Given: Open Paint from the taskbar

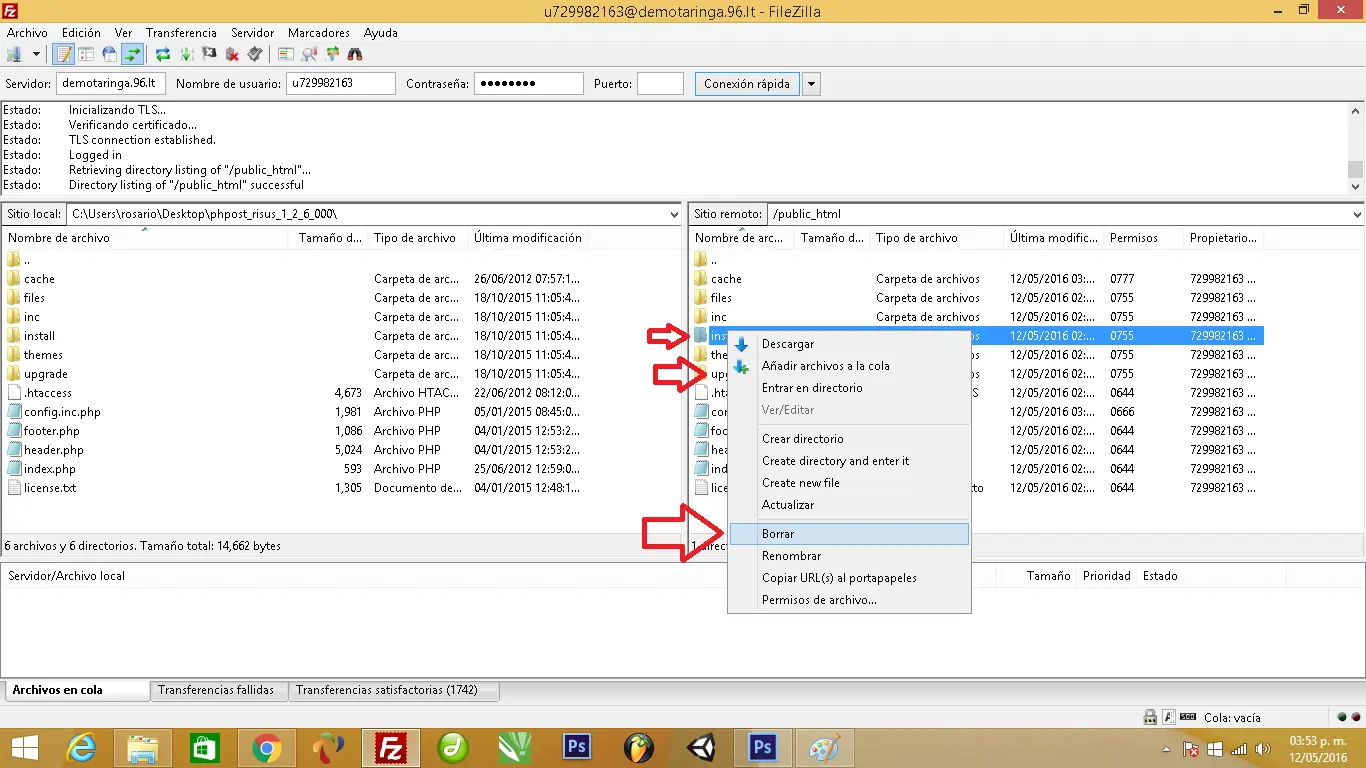Looking at the screenshot, I should click(x=824, y=748).
